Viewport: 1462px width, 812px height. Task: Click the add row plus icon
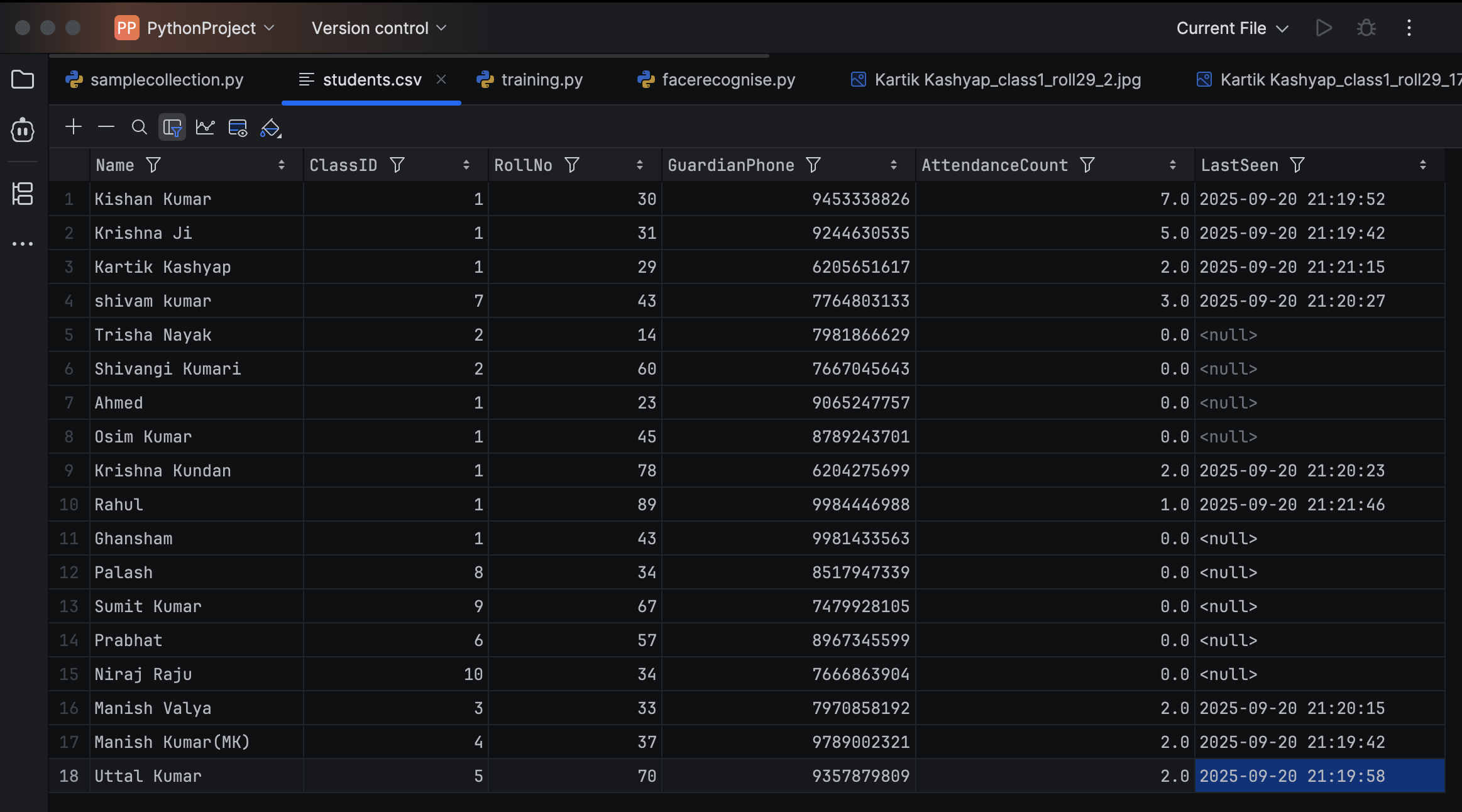pyautogui.click(x=74, y=128)
